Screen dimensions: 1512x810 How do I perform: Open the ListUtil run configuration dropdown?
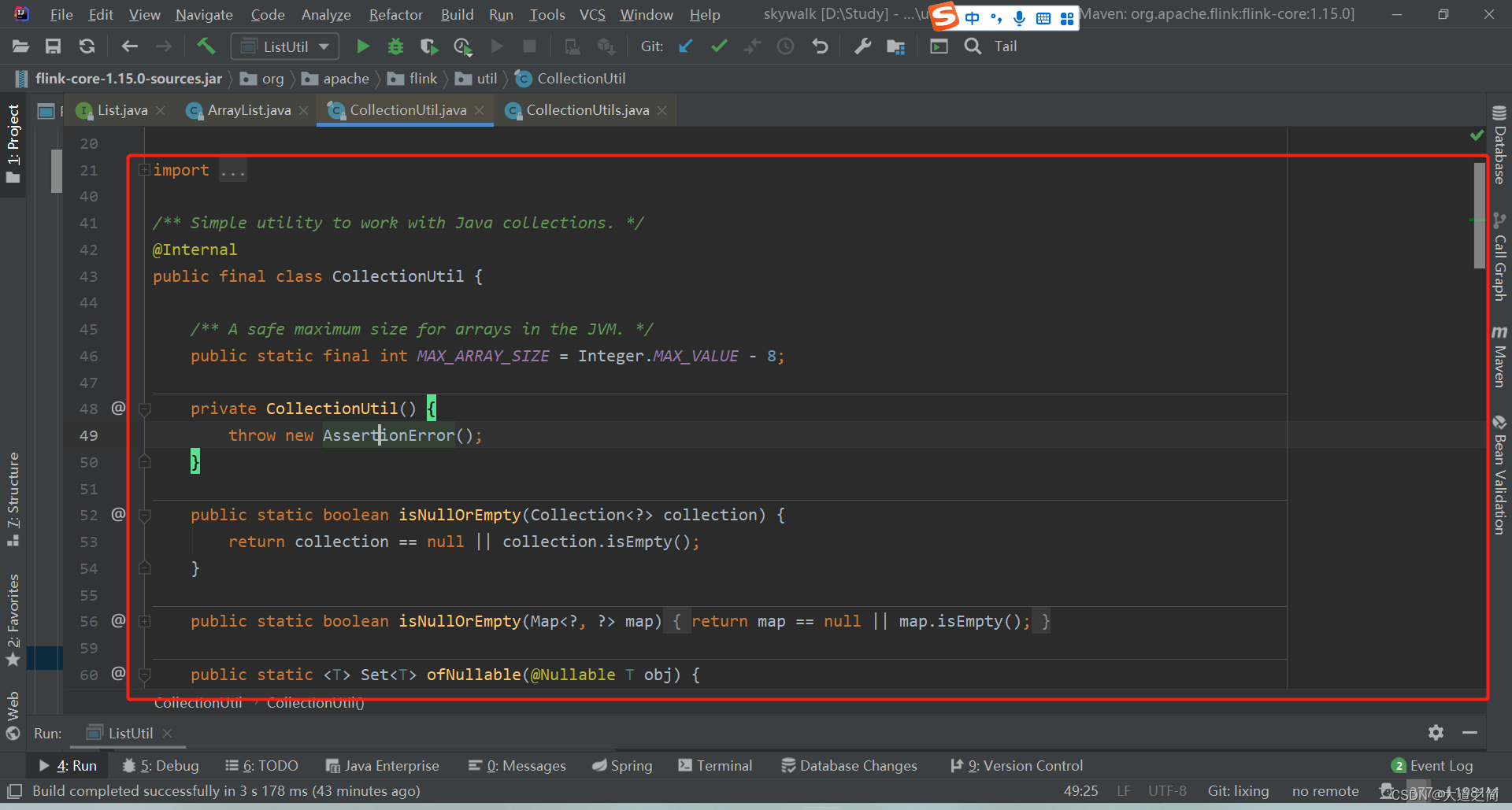tap(285, 46)
